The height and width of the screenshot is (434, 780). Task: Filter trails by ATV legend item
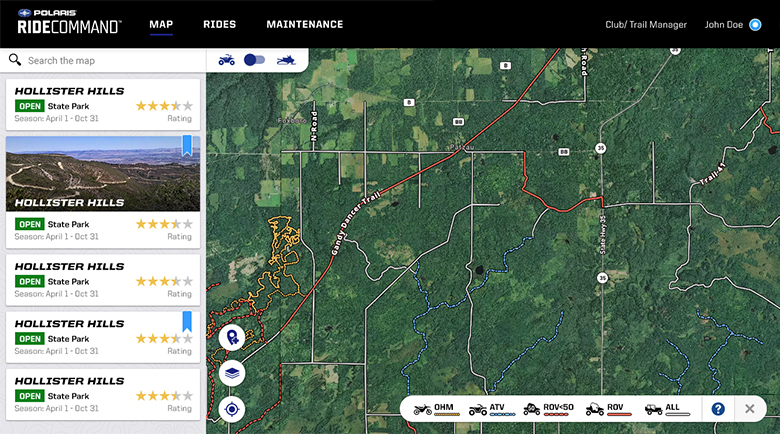pos(491,409)
